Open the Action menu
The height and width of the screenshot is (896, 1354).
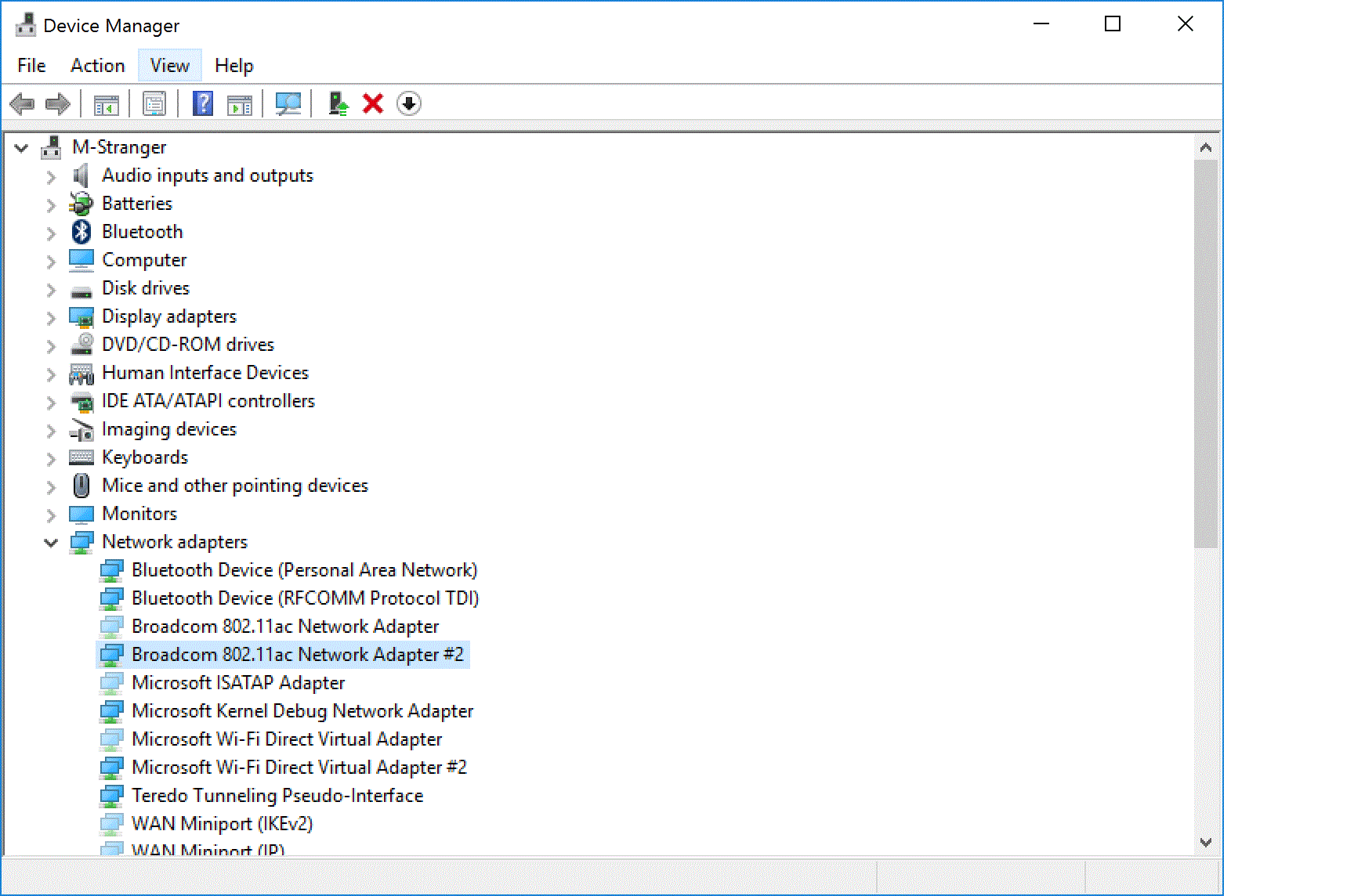[x=98, y=66]
